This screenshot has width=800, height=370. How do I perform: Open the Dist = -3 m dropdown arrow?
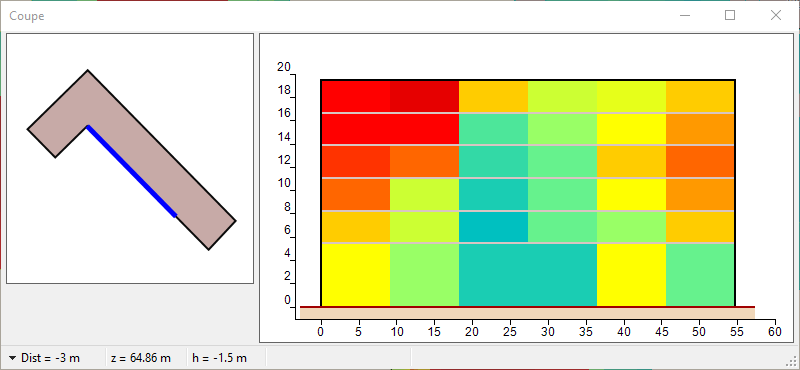click(x=13, y=358)
